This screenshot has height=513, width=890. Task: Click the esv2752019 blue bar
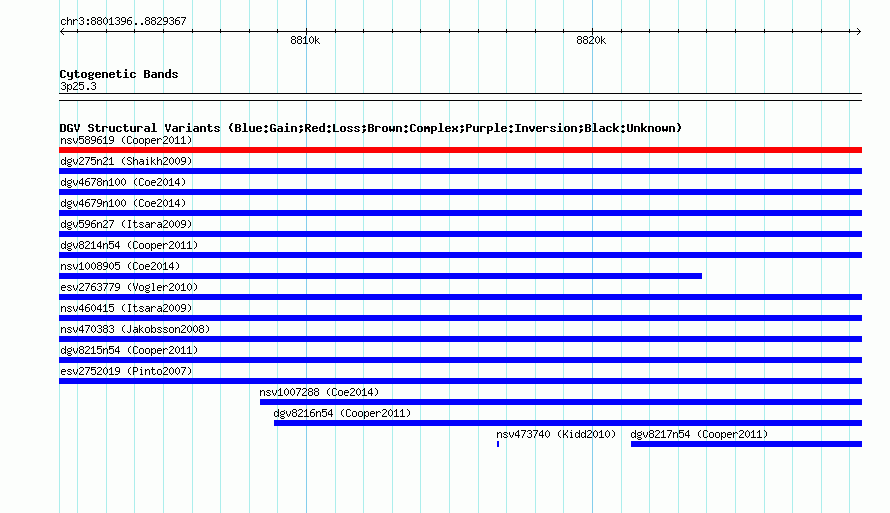[x=460, y=381]
